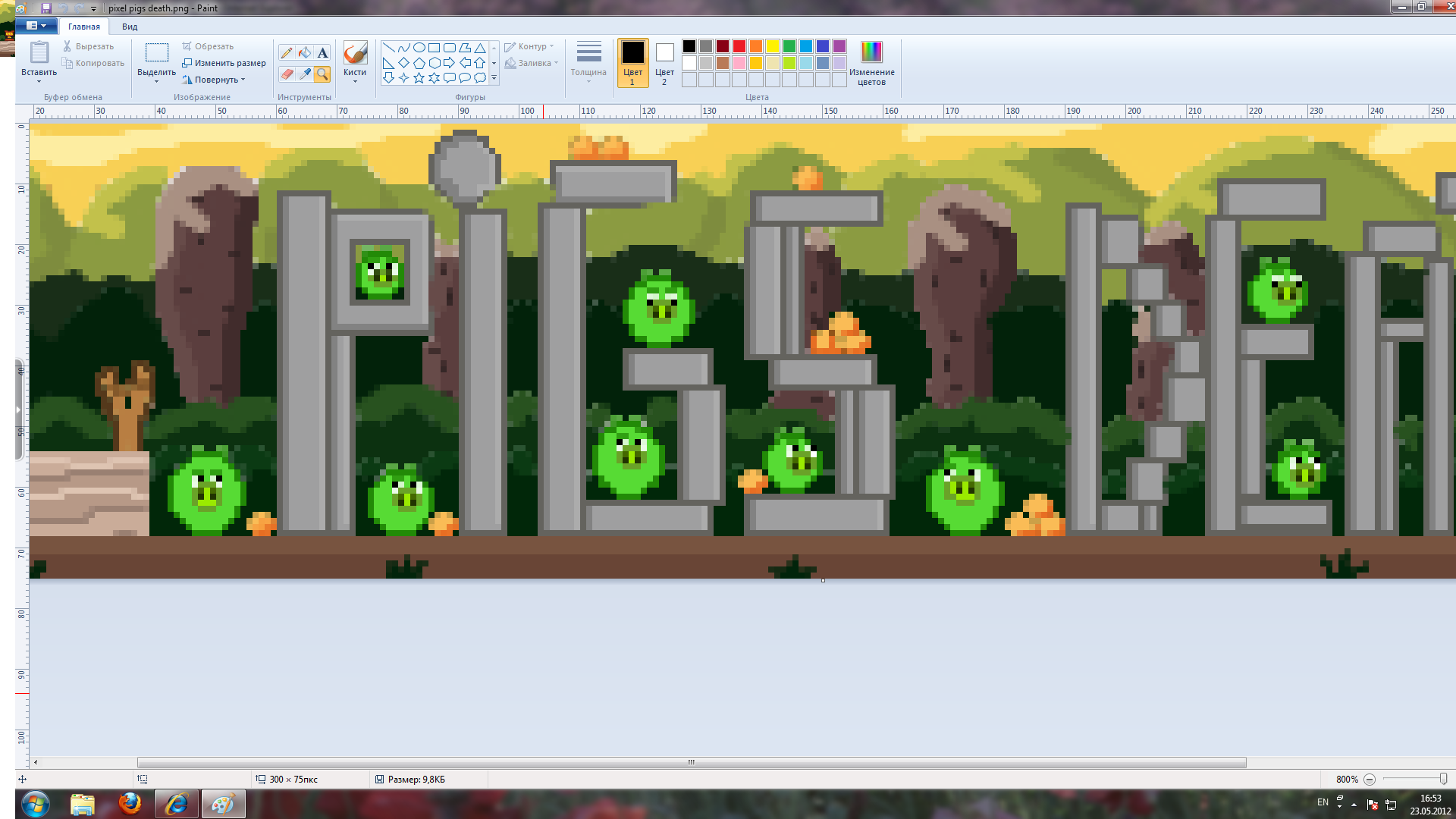Choose the oval shape
This screenshot has width=1456, height=819.
419,47
